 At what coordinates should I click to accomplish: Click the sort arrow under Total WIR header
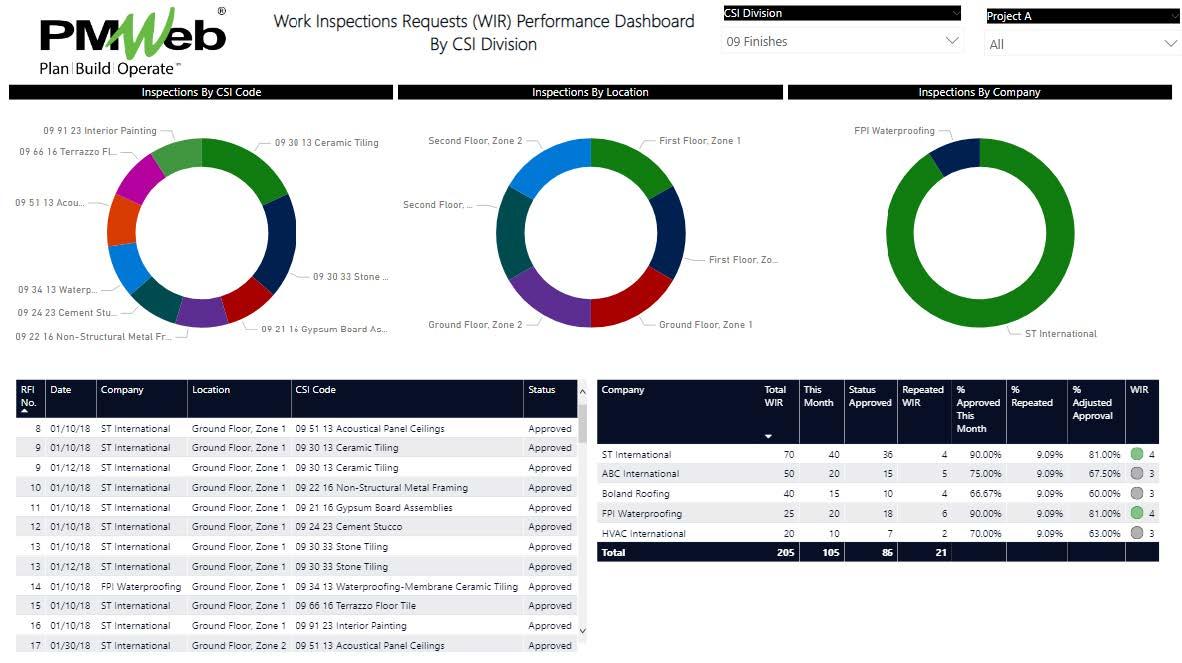coord(768,436)
